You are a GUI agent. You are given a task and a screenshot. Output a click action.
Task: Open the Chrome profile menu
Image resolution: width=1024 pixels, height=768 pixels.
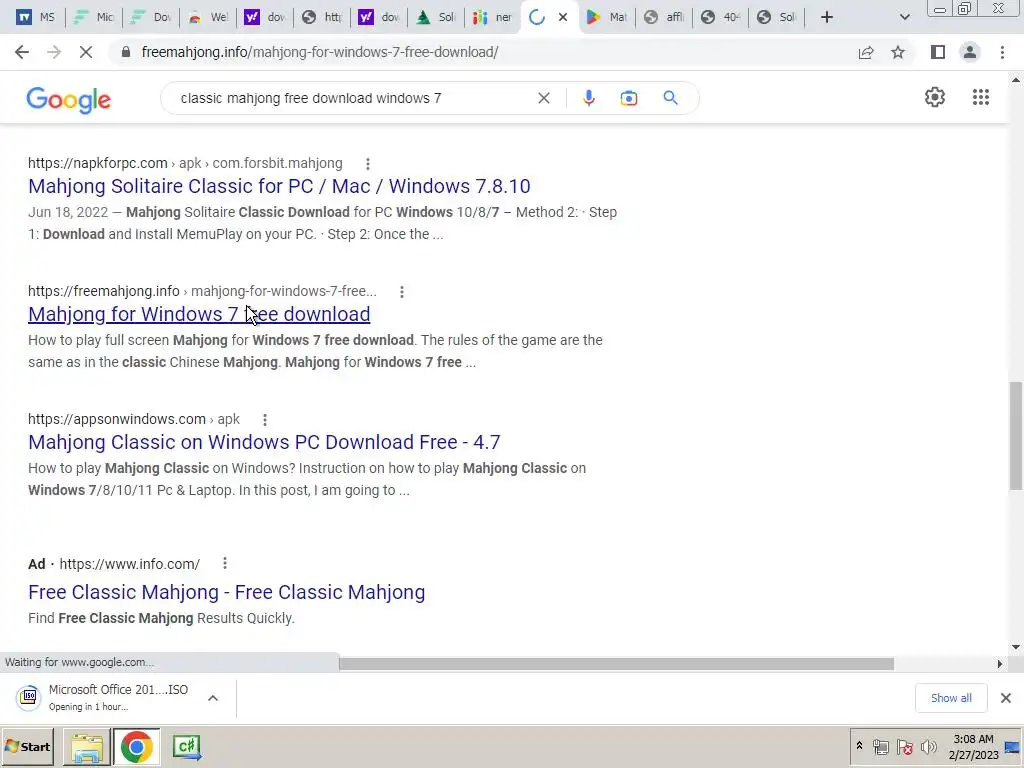click(970, 52)
